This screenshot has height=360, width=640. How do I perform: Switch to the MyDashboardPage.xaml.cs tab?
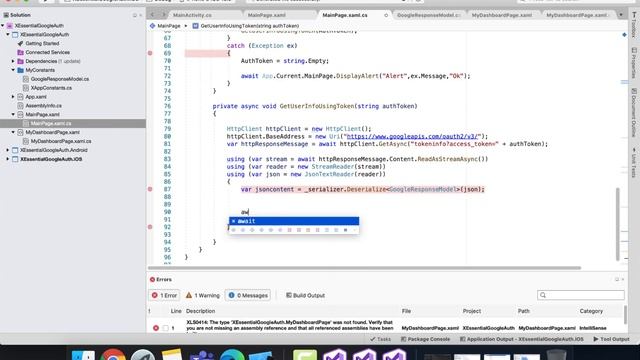pyautogui.click(x=577, y=15)
